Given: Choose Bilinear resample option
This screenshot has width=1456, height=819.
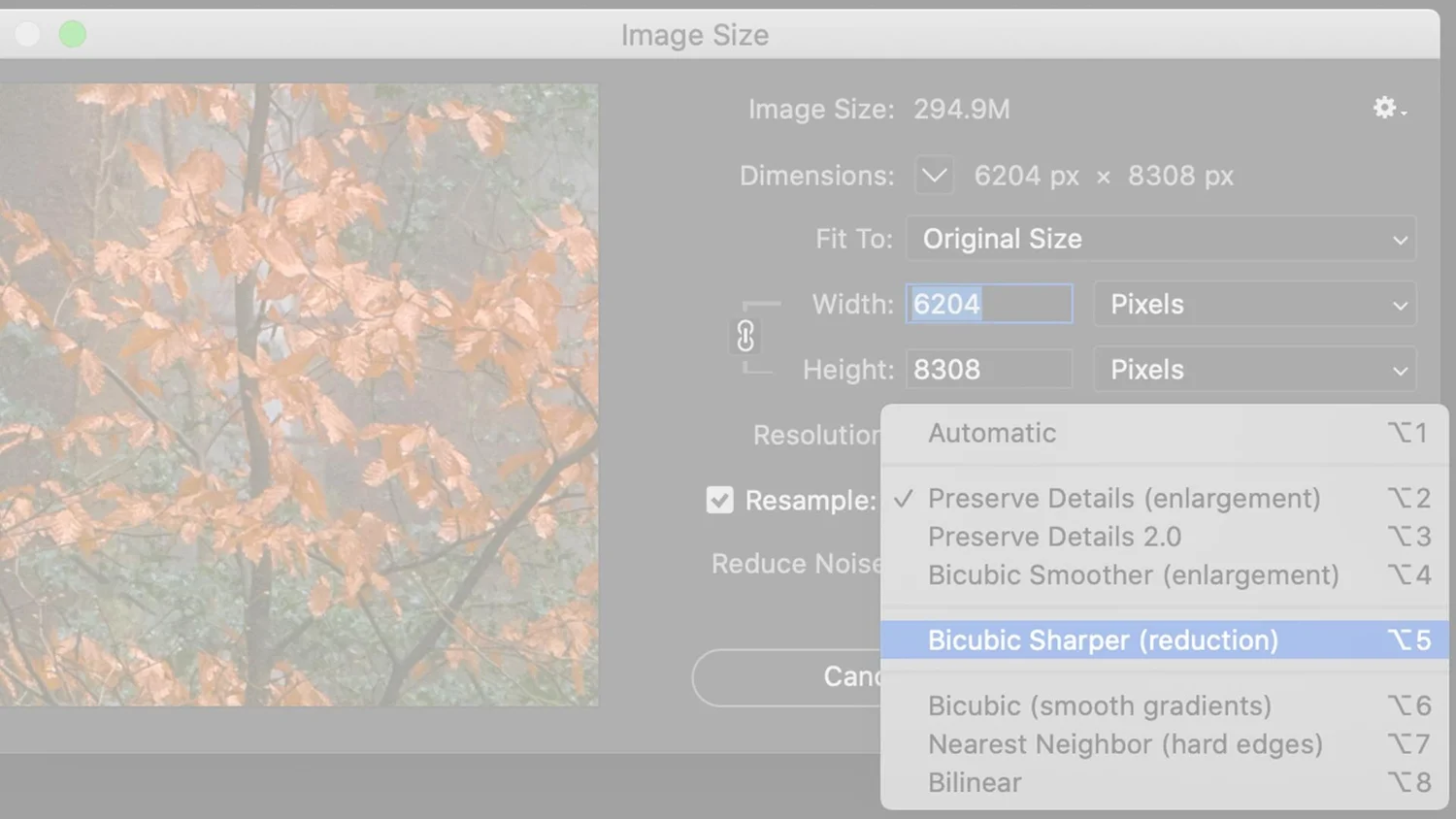Looking at the screenshot, I should [1164, 782].
